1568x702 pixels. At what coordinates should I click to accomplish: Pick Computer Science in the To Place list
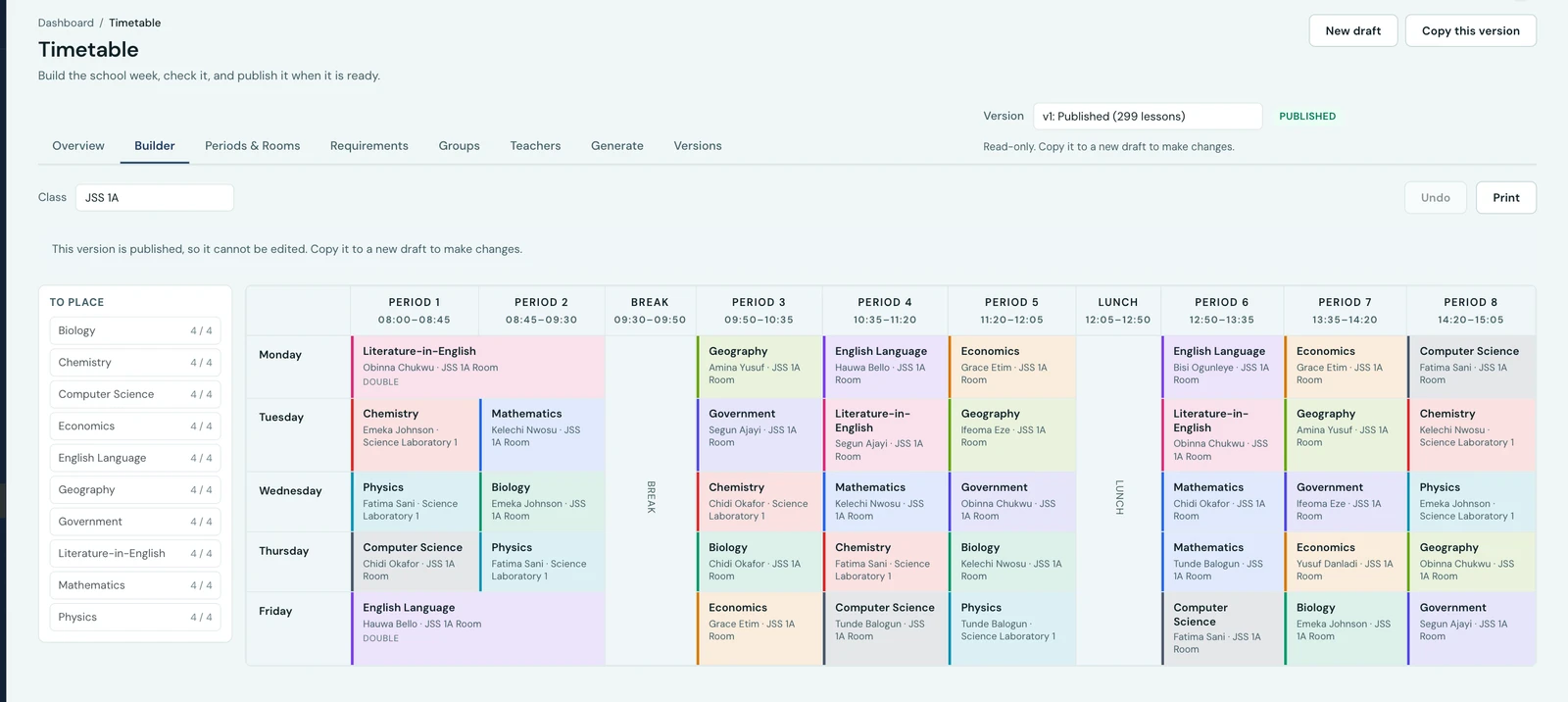click(135, 394)
